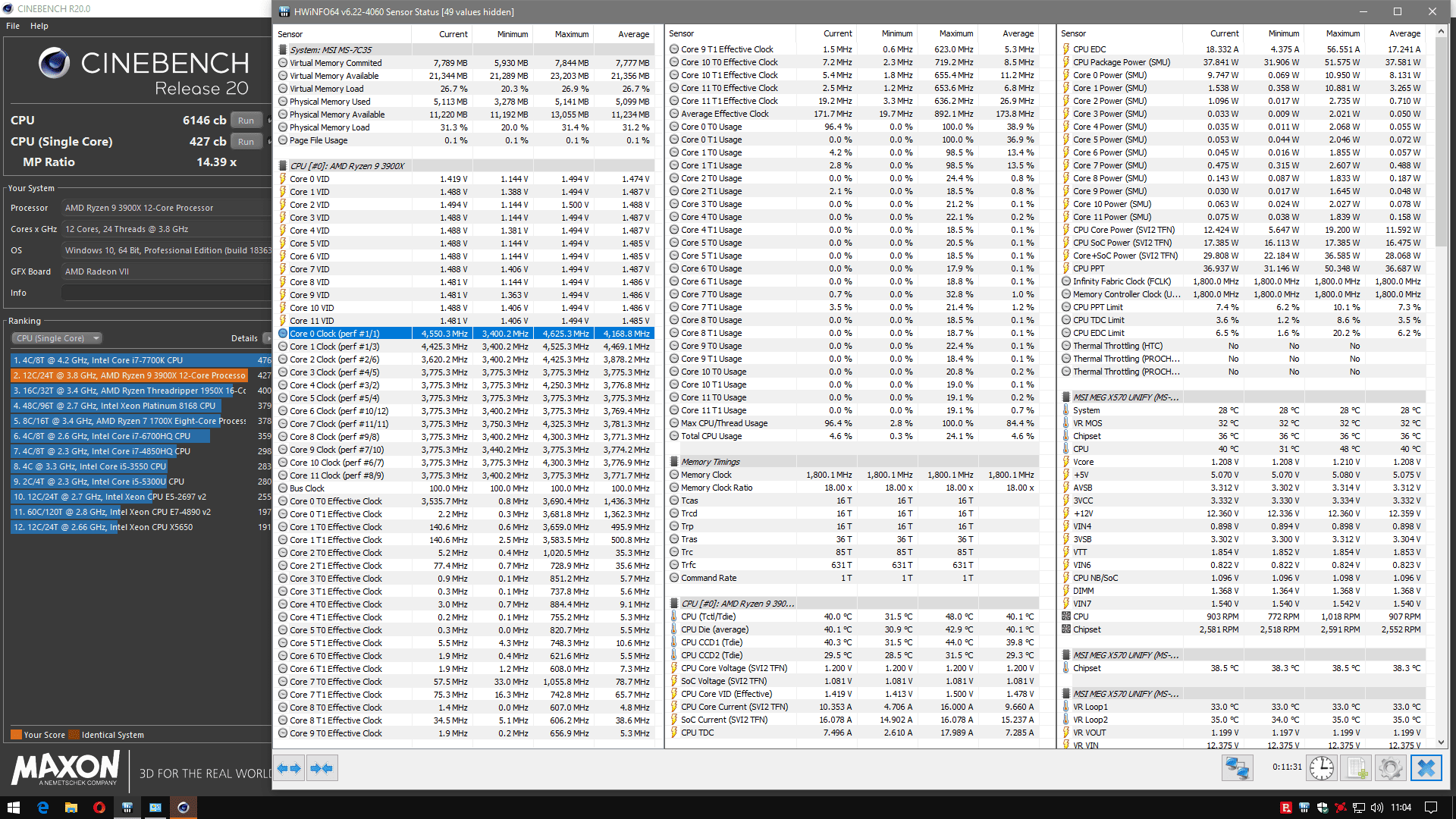The height and width of the screenshot is (819, 1456).
Task: Open the Help menu in Cinebench
Action: (x=39, y=26)
